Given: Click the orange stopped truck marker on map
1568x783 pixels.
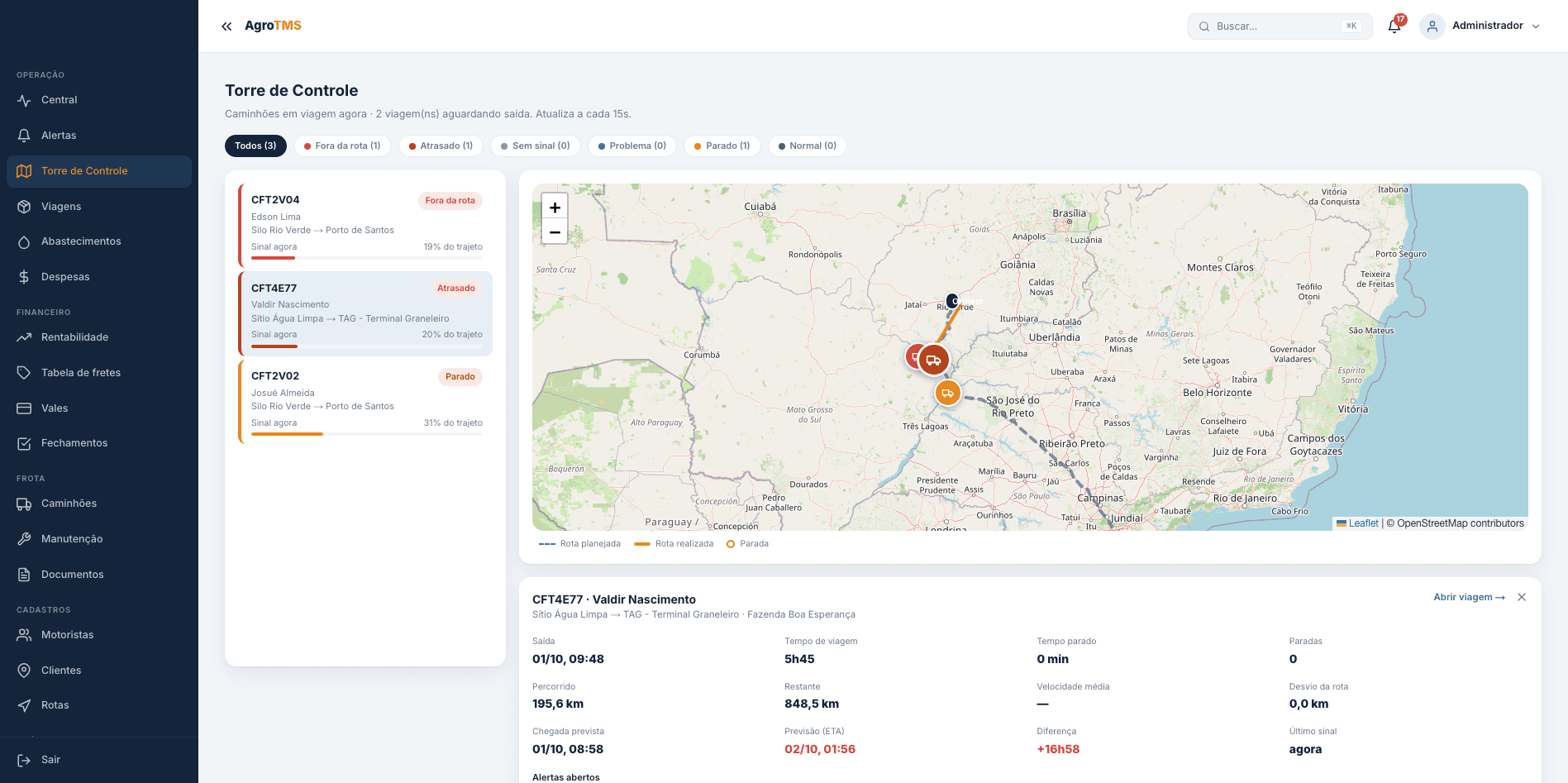Looking at the screenshot, I should coord(947,393).
